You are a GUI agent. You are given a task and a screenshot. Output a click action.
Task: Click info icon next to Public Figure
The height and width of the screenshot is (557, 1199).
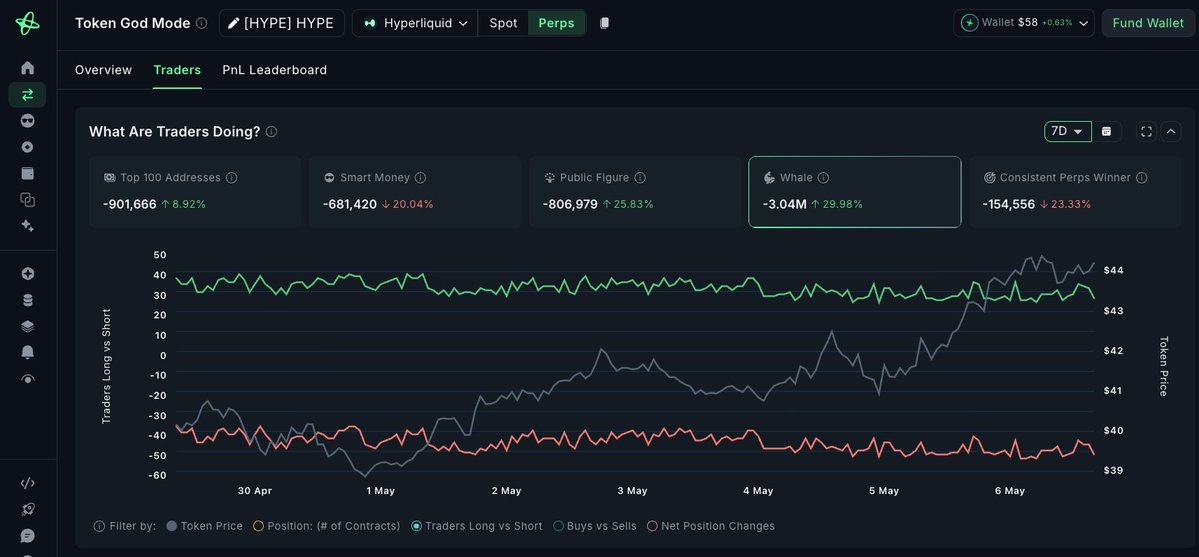coord(640,178)
